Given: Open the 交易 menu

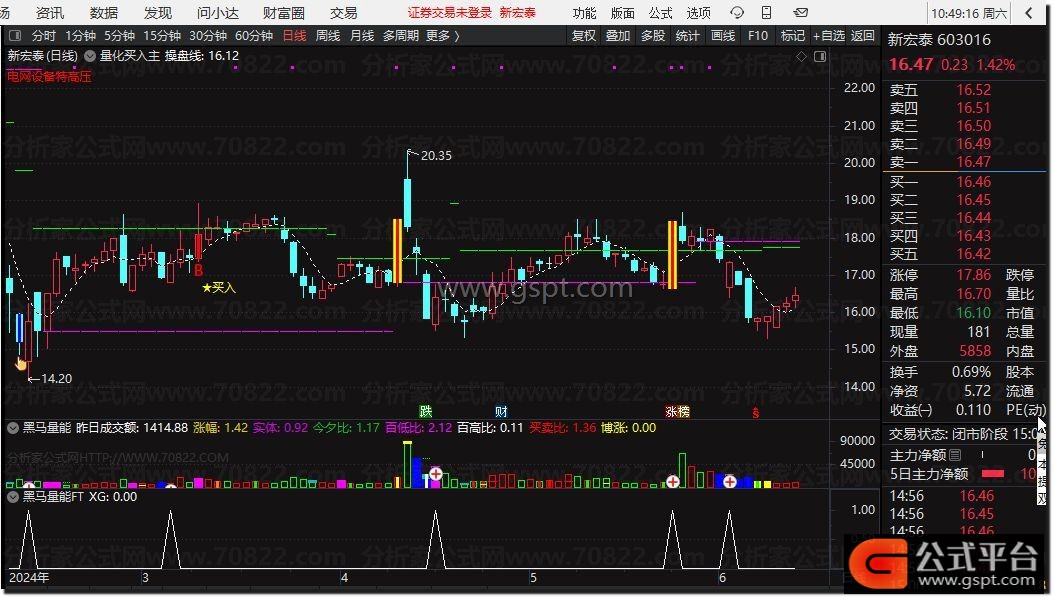Looking at the screenshot, I should click(x=343, y=13).
